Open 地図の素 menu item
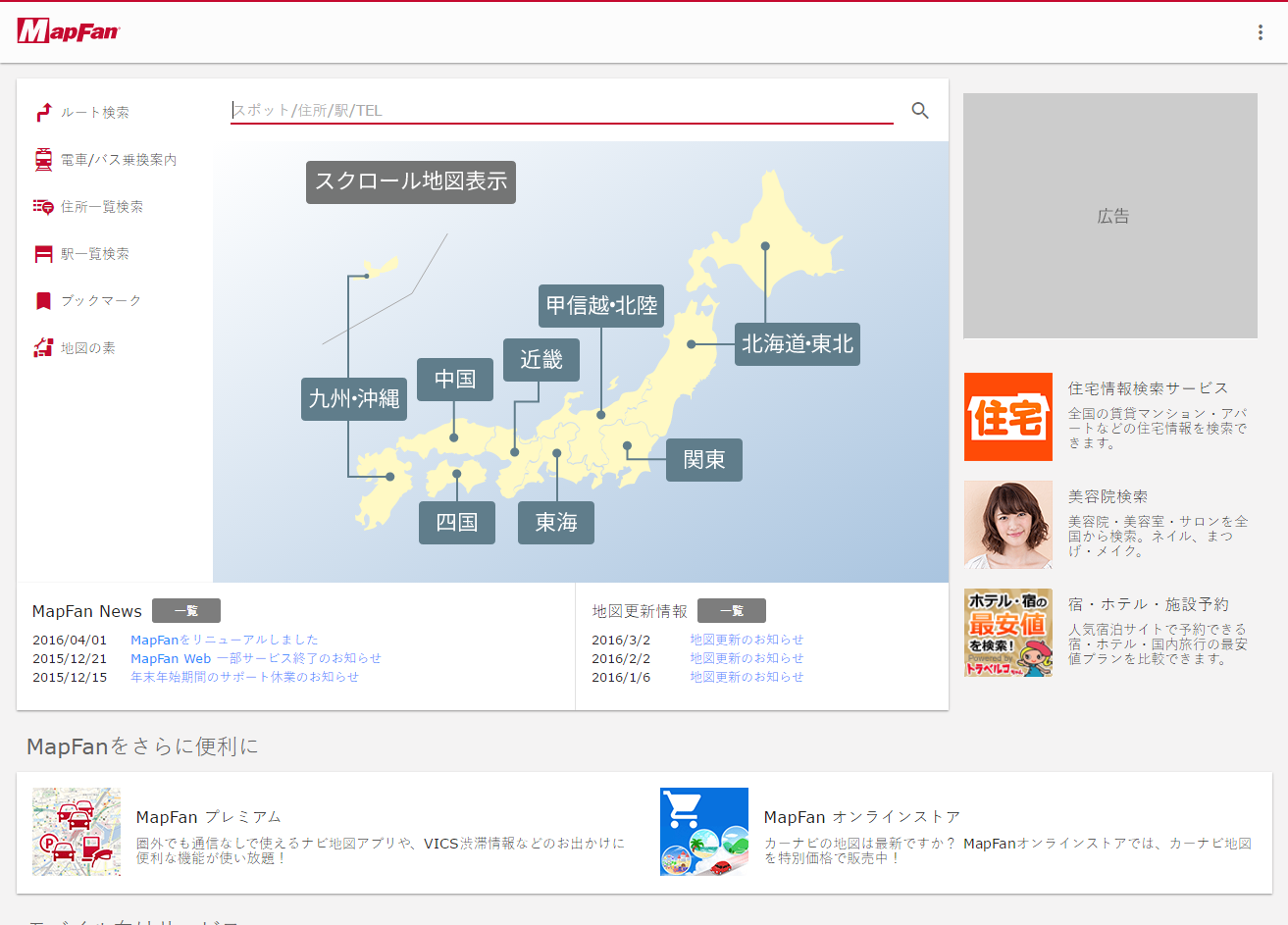 (x=88, y=348)
